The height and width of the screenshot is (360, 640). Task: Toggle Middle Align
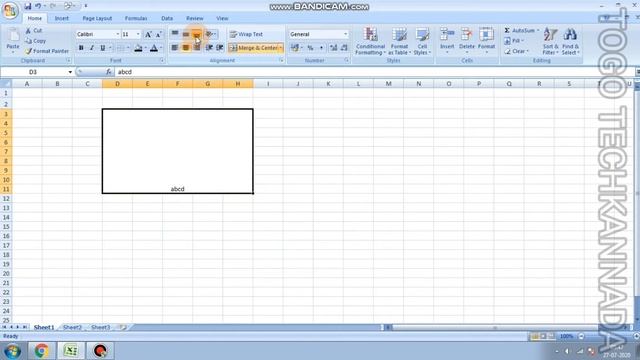pyautogui.click(x=186, y=34)
